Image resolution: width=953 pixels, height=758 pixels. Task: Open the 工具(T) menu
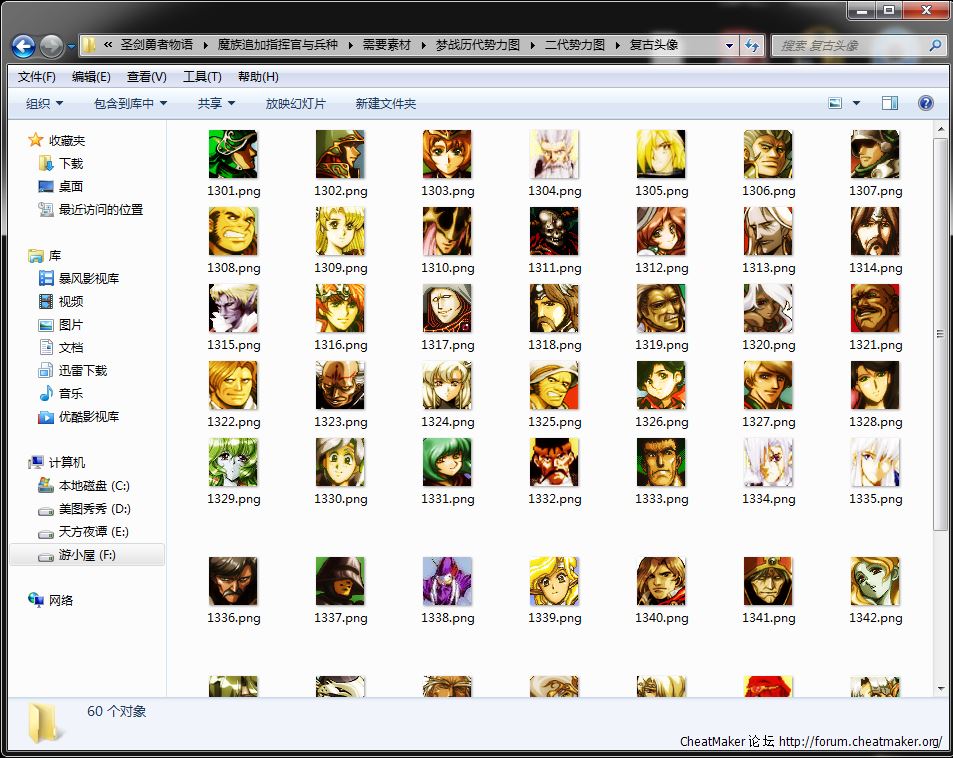[202, 77]
